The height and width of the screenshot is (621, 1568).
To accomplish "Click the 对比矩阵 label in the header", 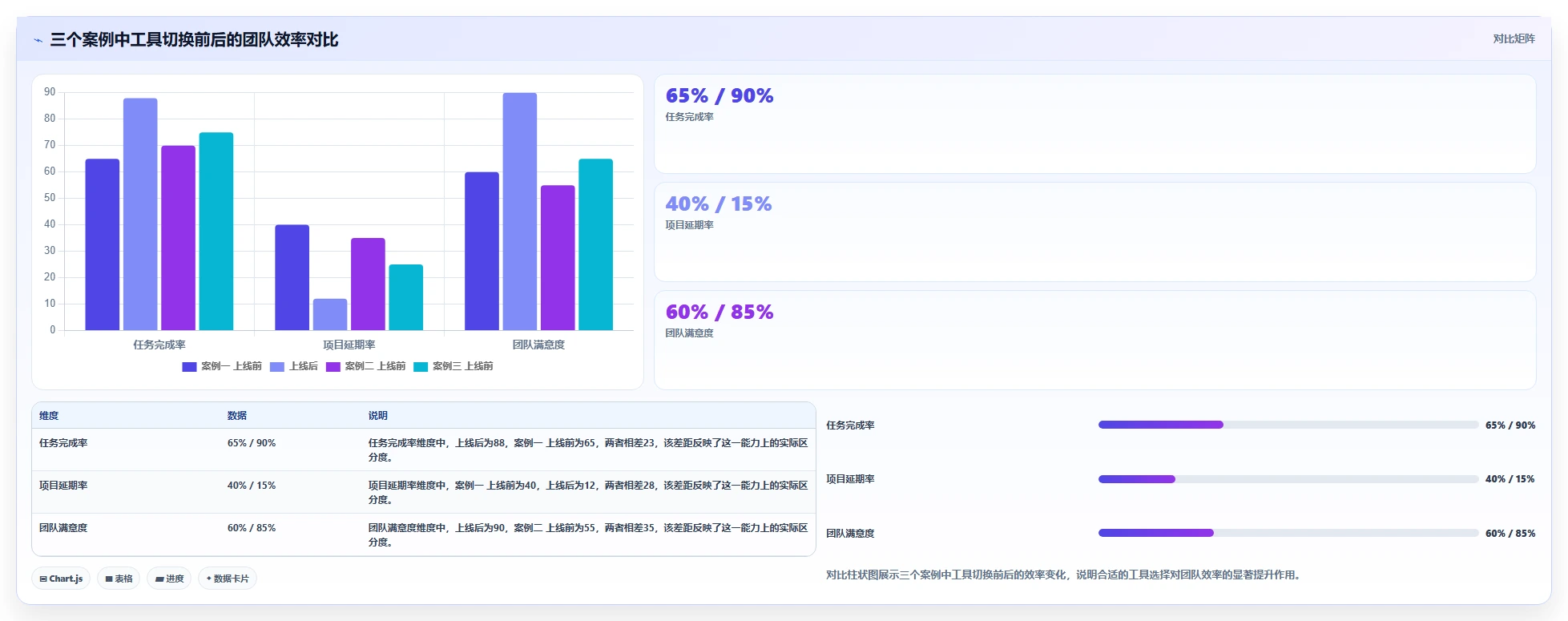I will tap(1514, 38).
